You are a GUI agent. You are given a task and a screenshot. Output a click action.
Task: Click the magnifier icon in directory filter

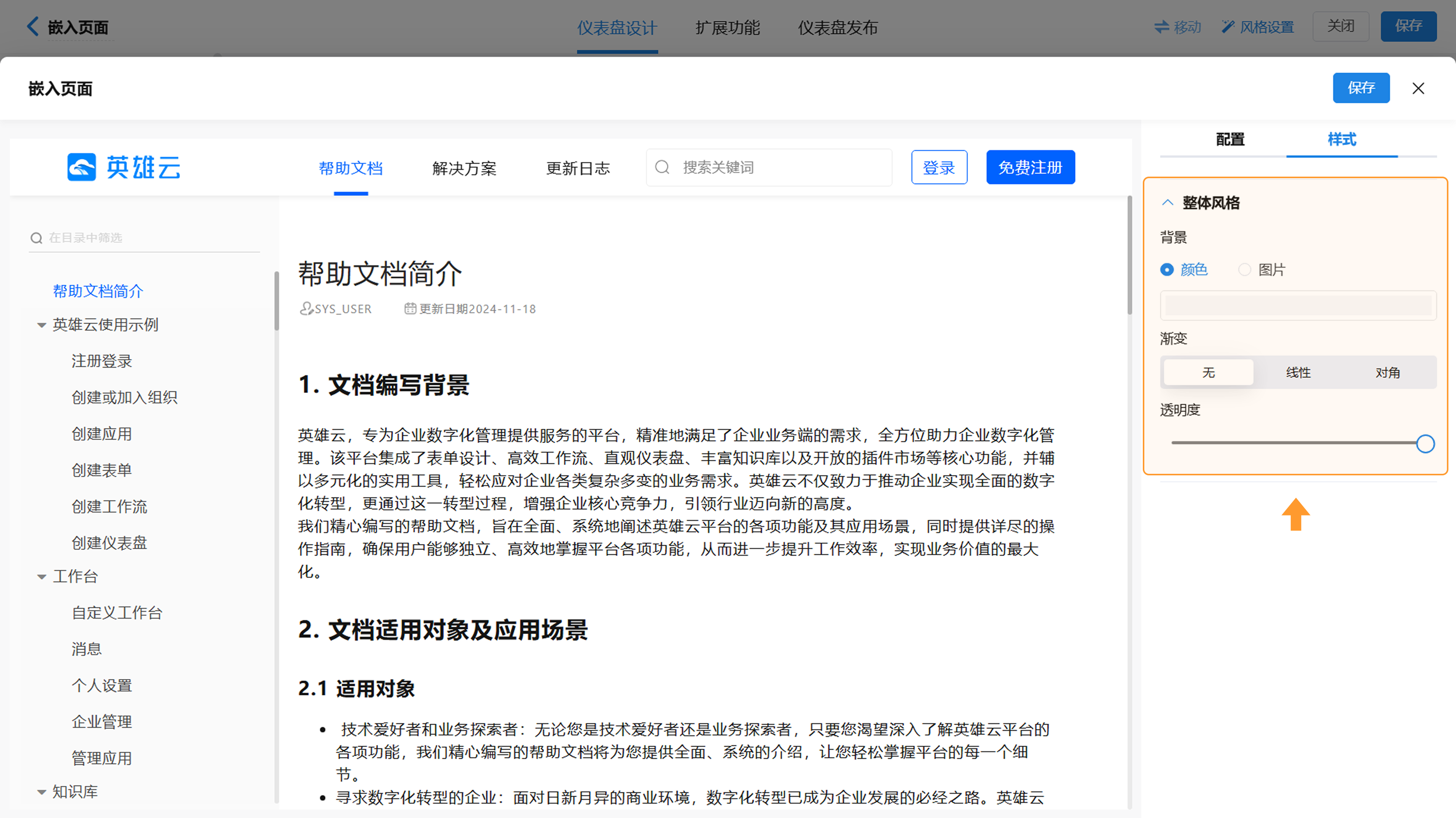[x=36, y=238]
